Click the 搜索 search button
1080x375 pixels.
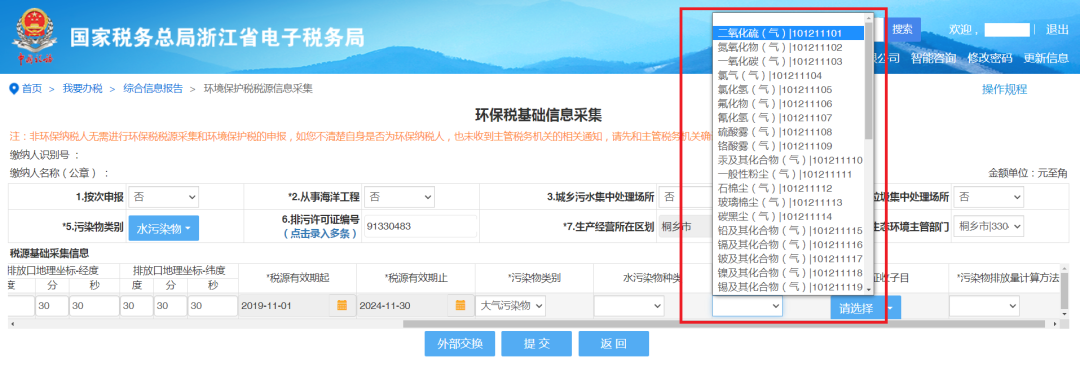tap(902, 29)
